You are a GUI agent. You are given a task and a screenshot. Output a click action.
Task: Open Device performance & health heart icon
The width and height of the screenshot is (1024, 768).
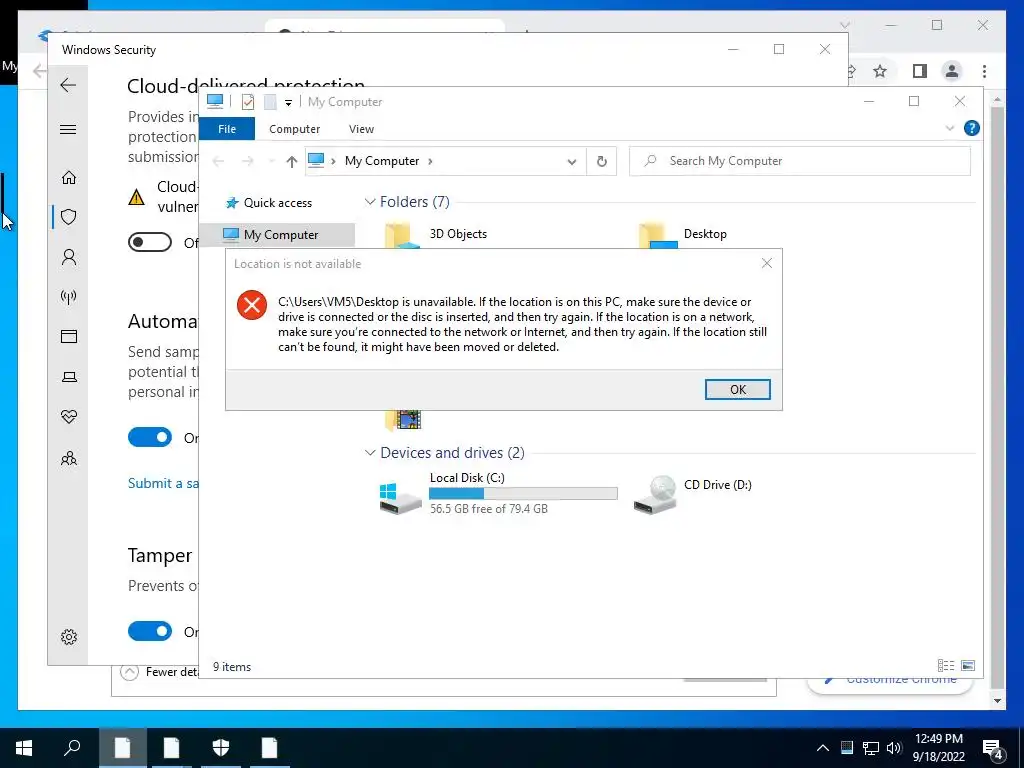click(69, 417)
